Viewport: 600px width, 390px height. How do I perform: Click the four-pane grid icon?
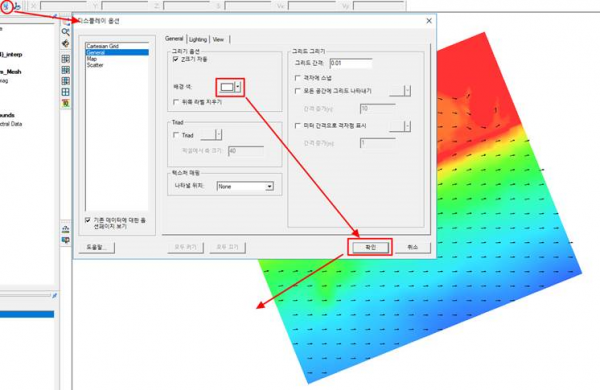coord(66,92)
